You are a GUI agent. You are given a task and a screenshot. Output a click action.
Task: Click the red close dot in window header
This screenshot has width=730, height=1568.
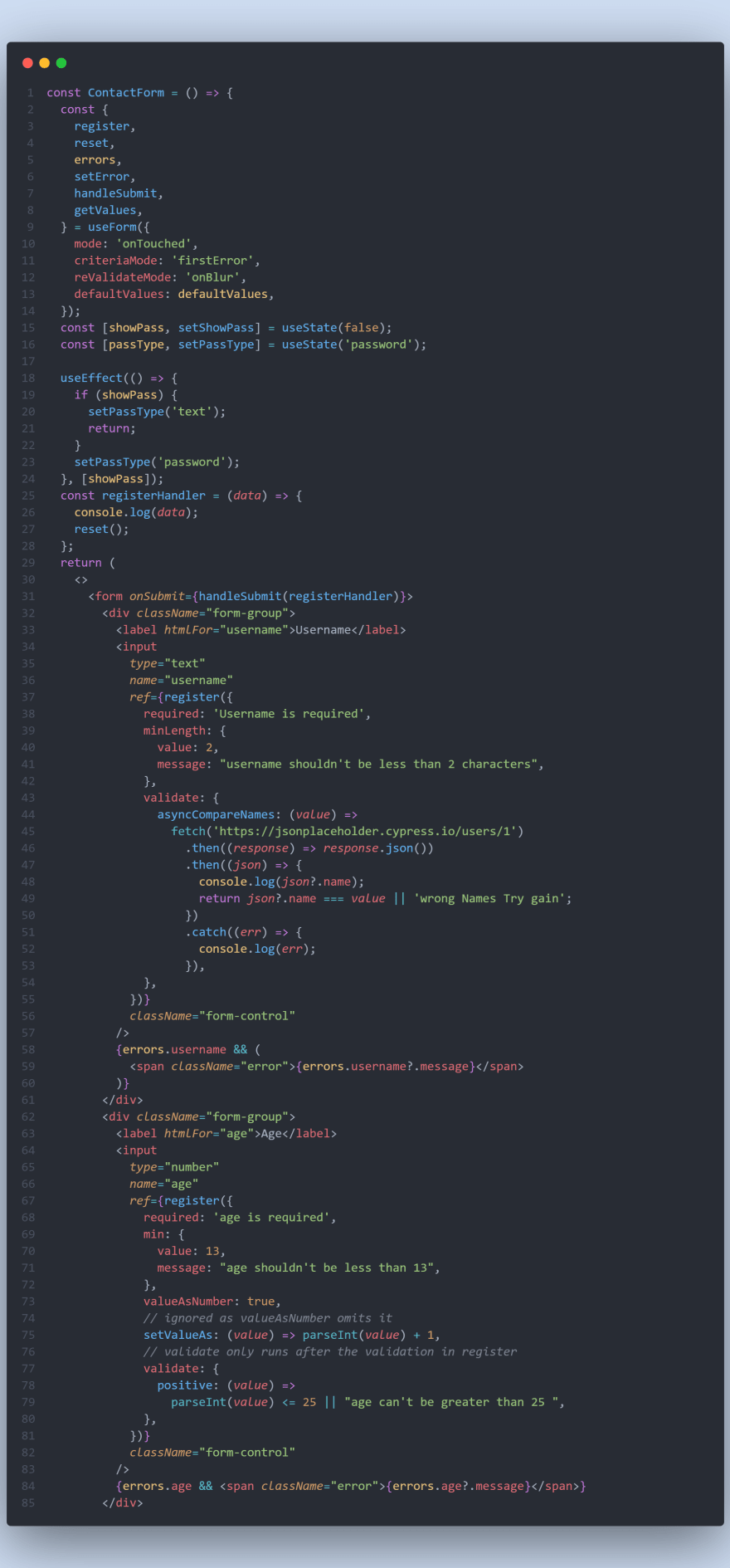27,63
